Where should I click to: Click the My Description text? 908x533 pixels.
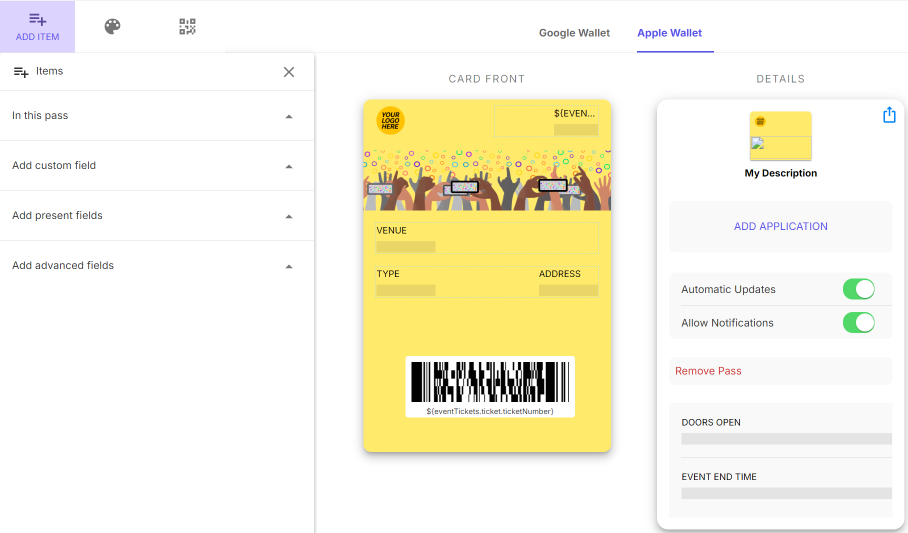pyautogui.click(x=781, y=173)
